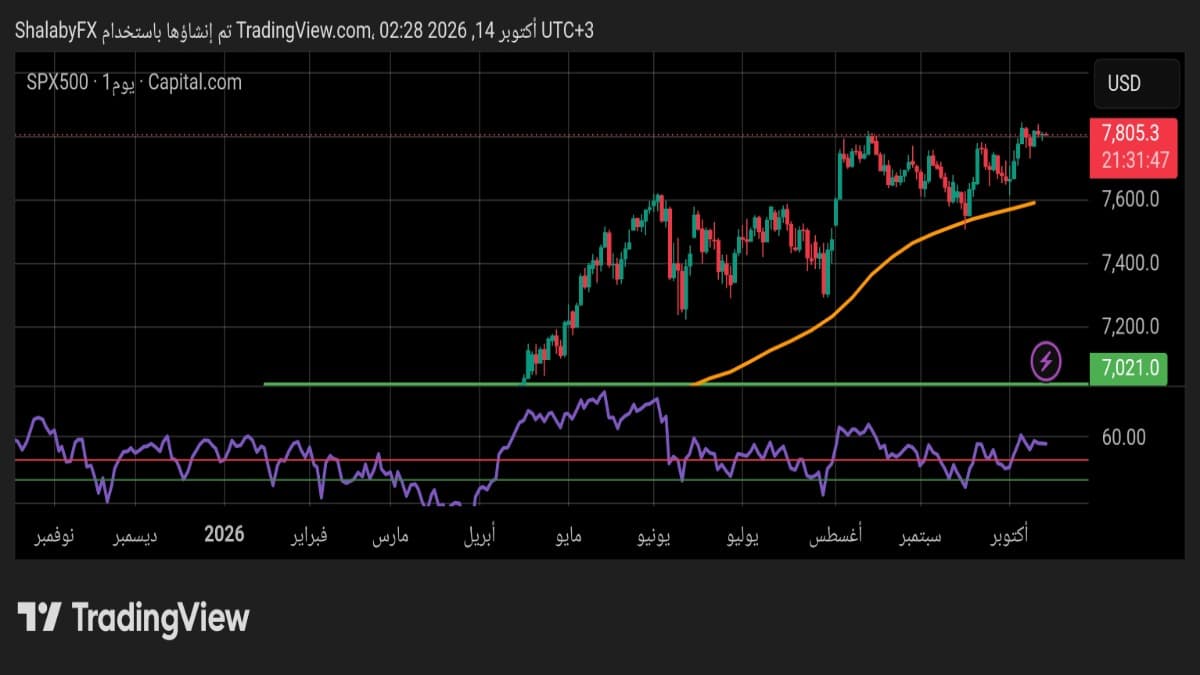Click the 60.00 RSI scale value

[1124, 437]
